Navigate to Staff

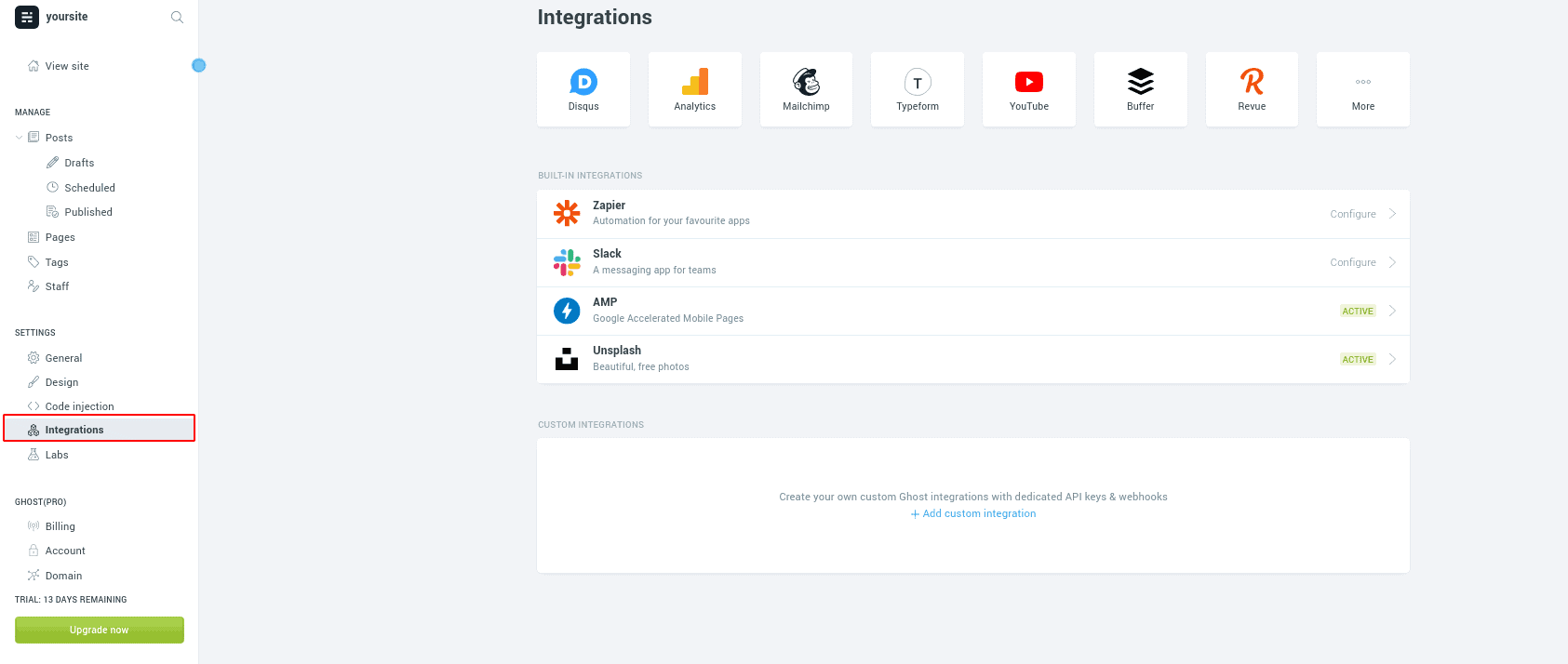tap(57, 286)
